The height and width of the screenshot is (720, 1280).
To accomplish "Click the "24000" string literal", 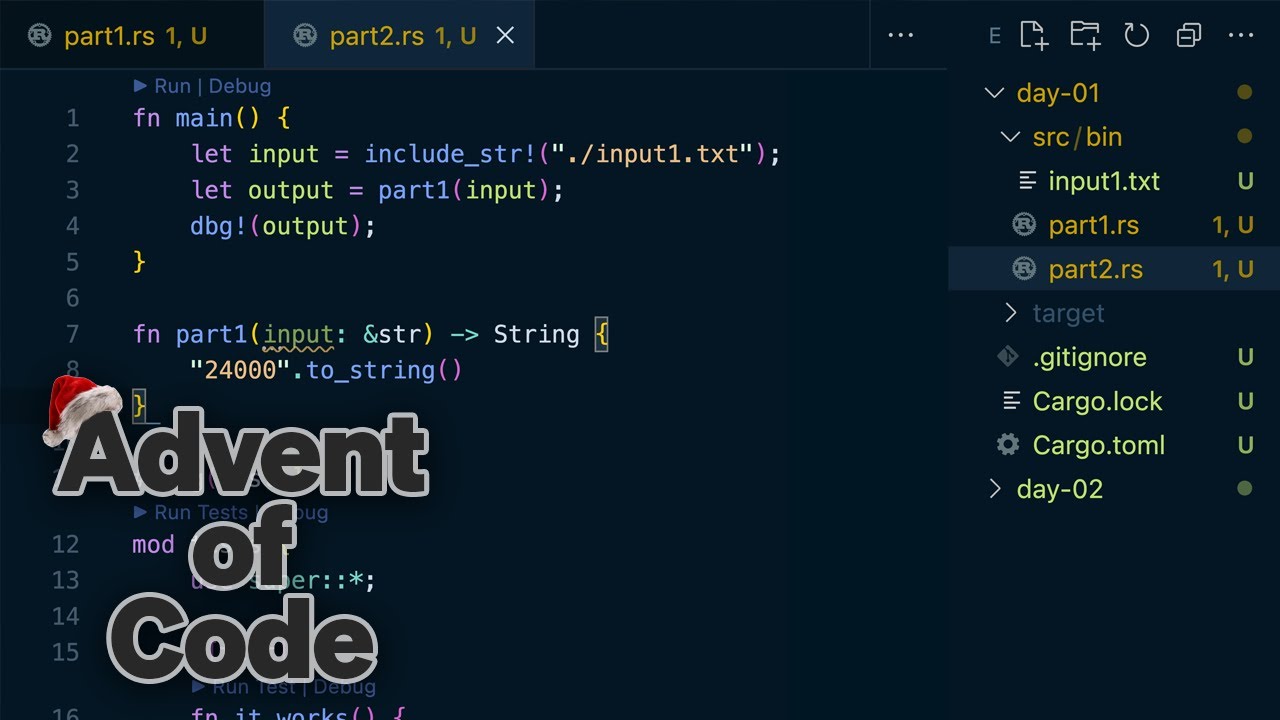I will pyautogui.click(x=240, y=370).
